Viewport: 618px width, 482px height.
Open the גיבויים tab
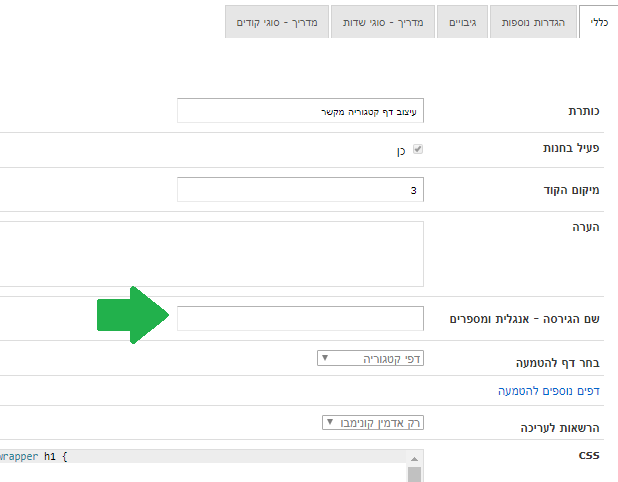point(462,22)
